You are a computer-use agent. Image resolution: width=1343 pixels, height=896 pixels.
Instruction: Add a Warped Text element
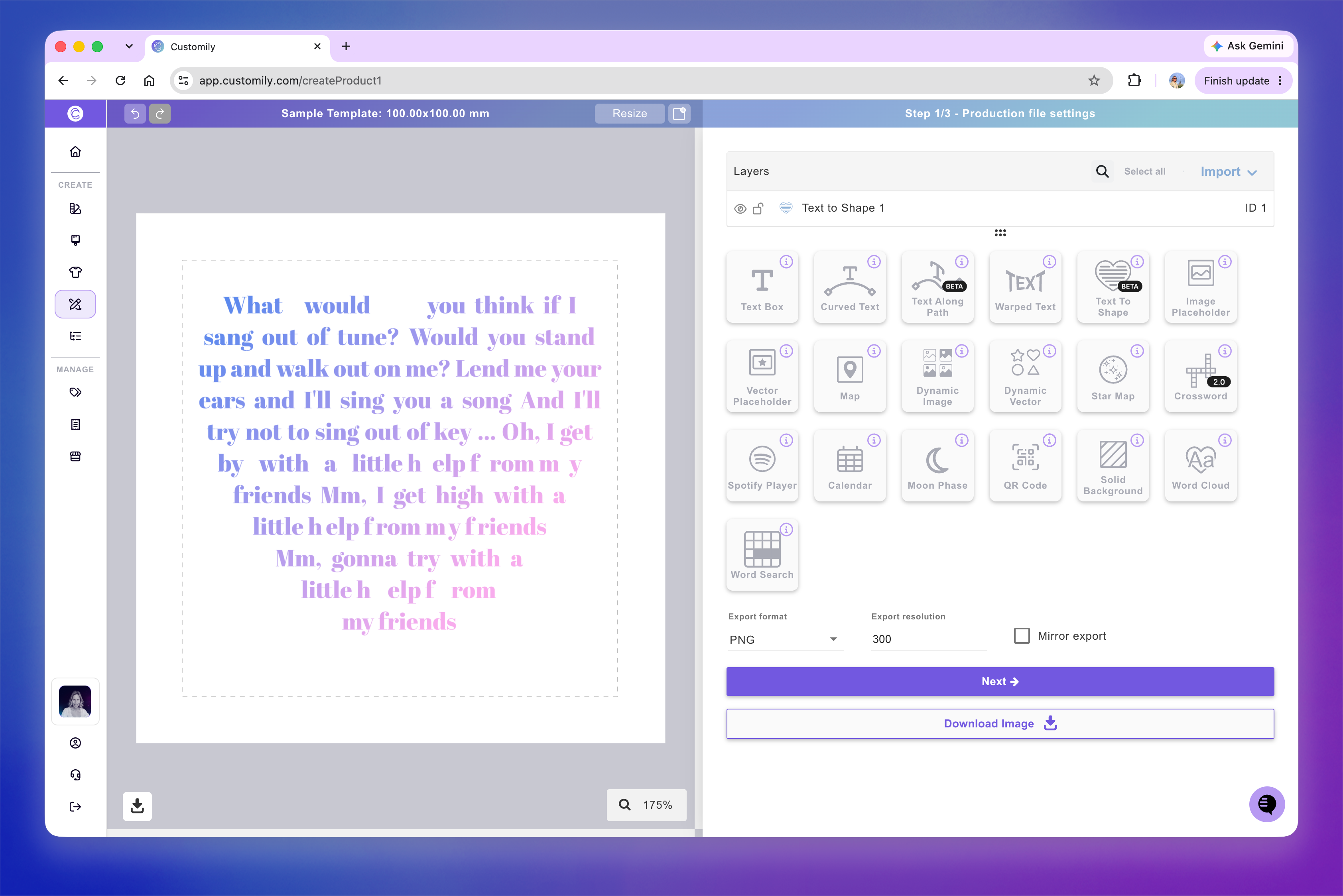point(1025,287)
